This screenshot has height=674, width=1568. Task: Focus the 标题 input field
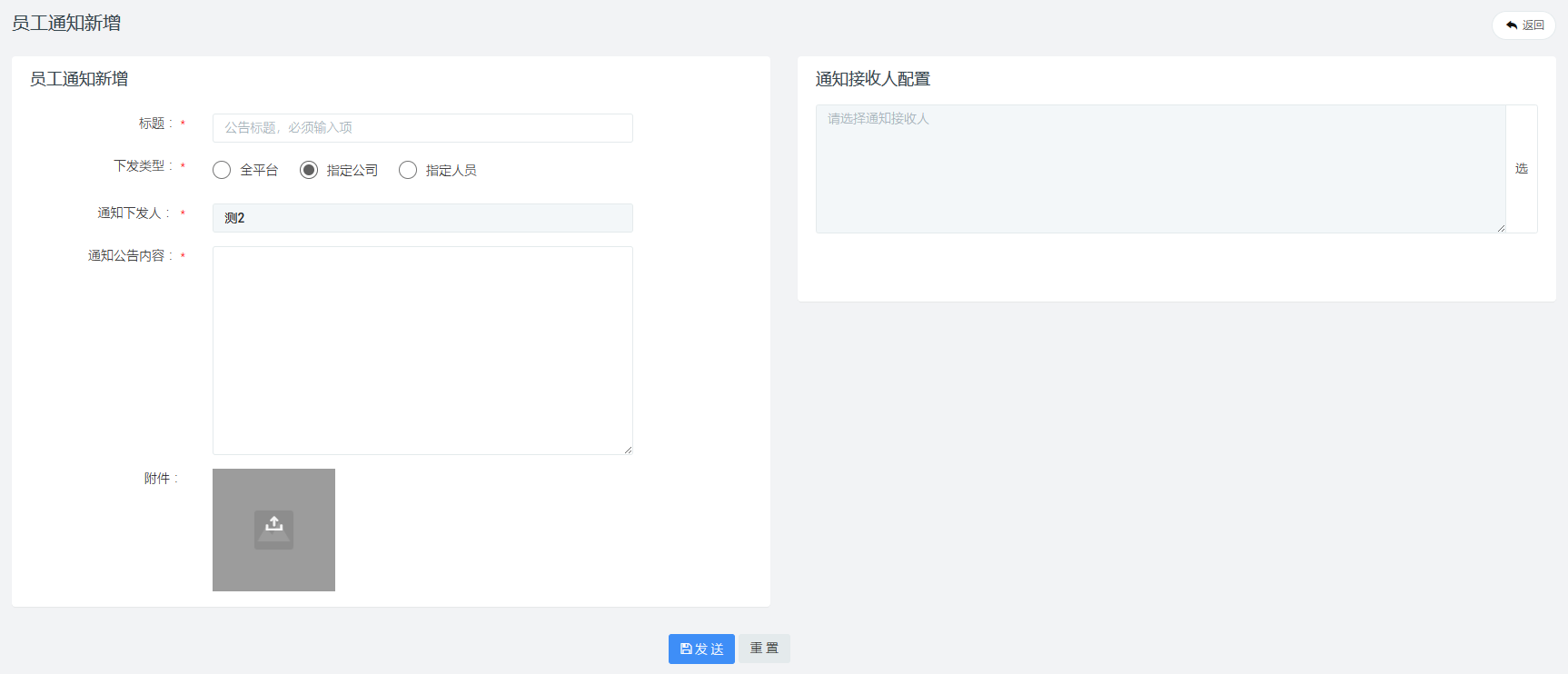422,128
